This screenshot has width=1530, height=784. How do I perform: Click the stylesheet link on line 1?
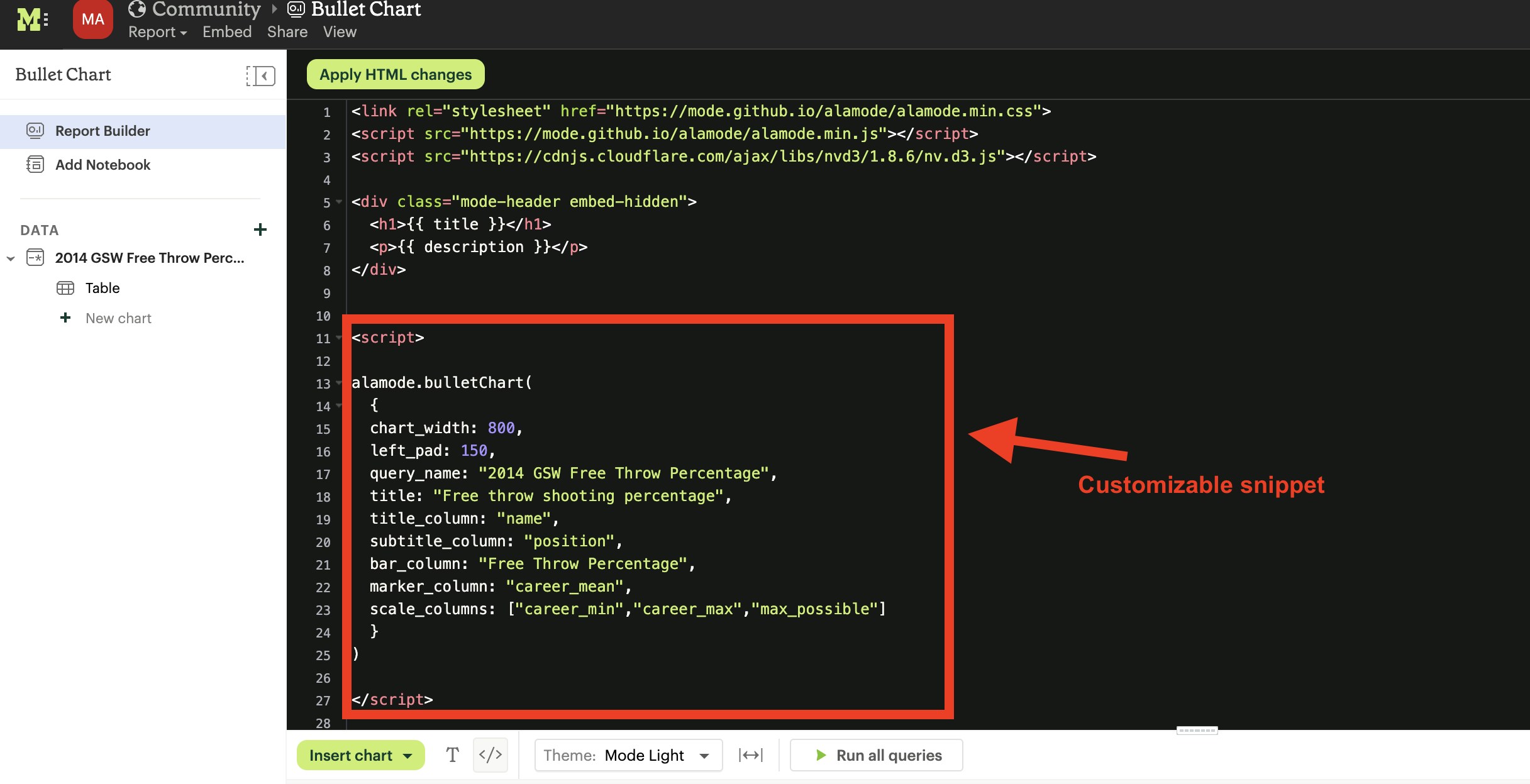pyautogui.click(x=701, y=111)
